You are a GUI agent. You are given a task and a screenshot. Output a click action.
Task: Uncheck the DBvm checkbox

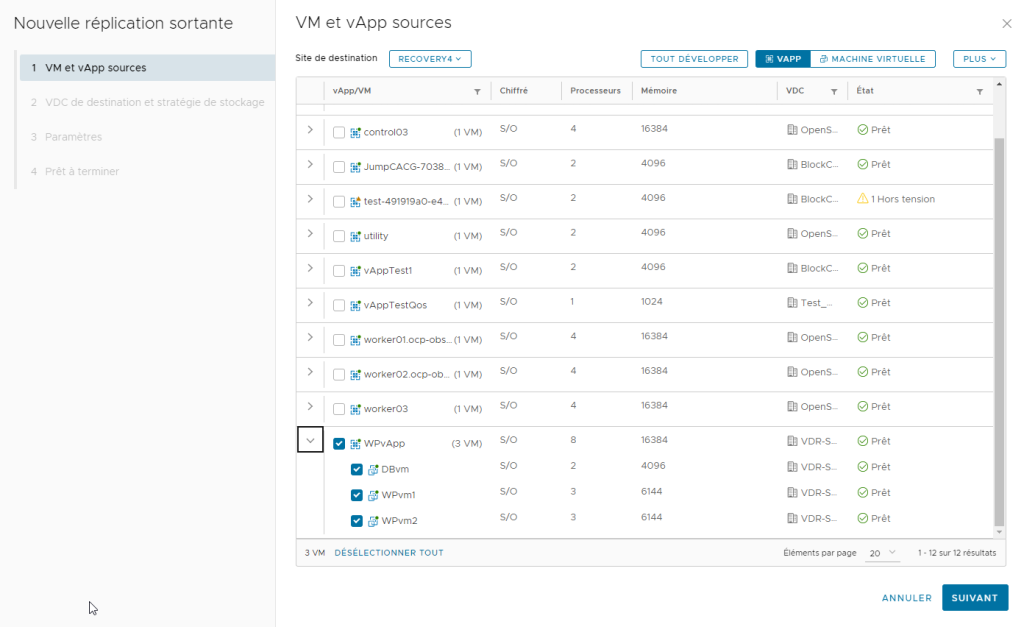point(357,470)
